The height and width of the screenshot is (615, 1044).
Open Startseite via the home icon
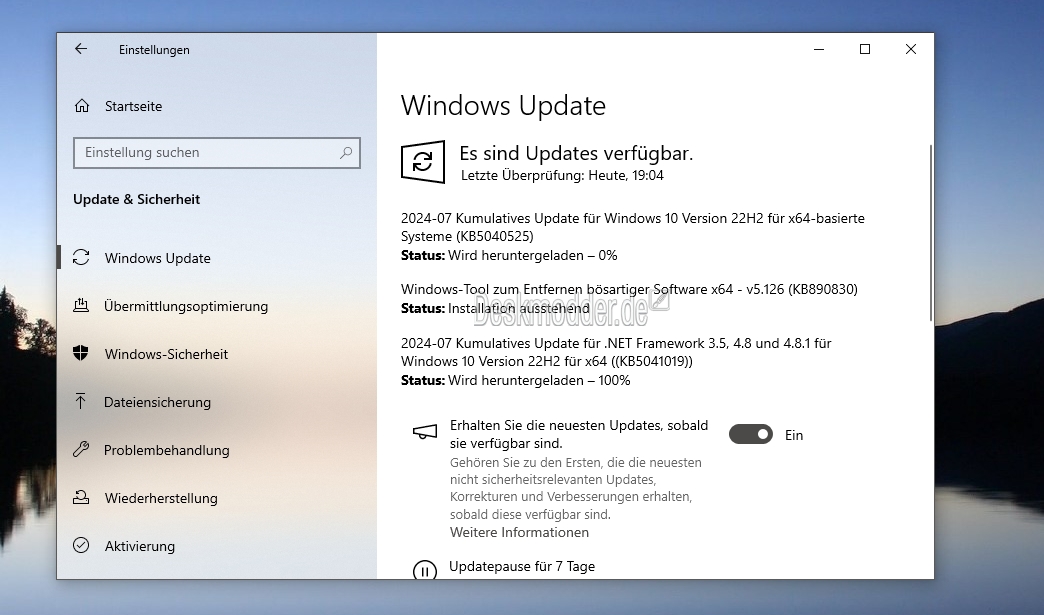82,106
